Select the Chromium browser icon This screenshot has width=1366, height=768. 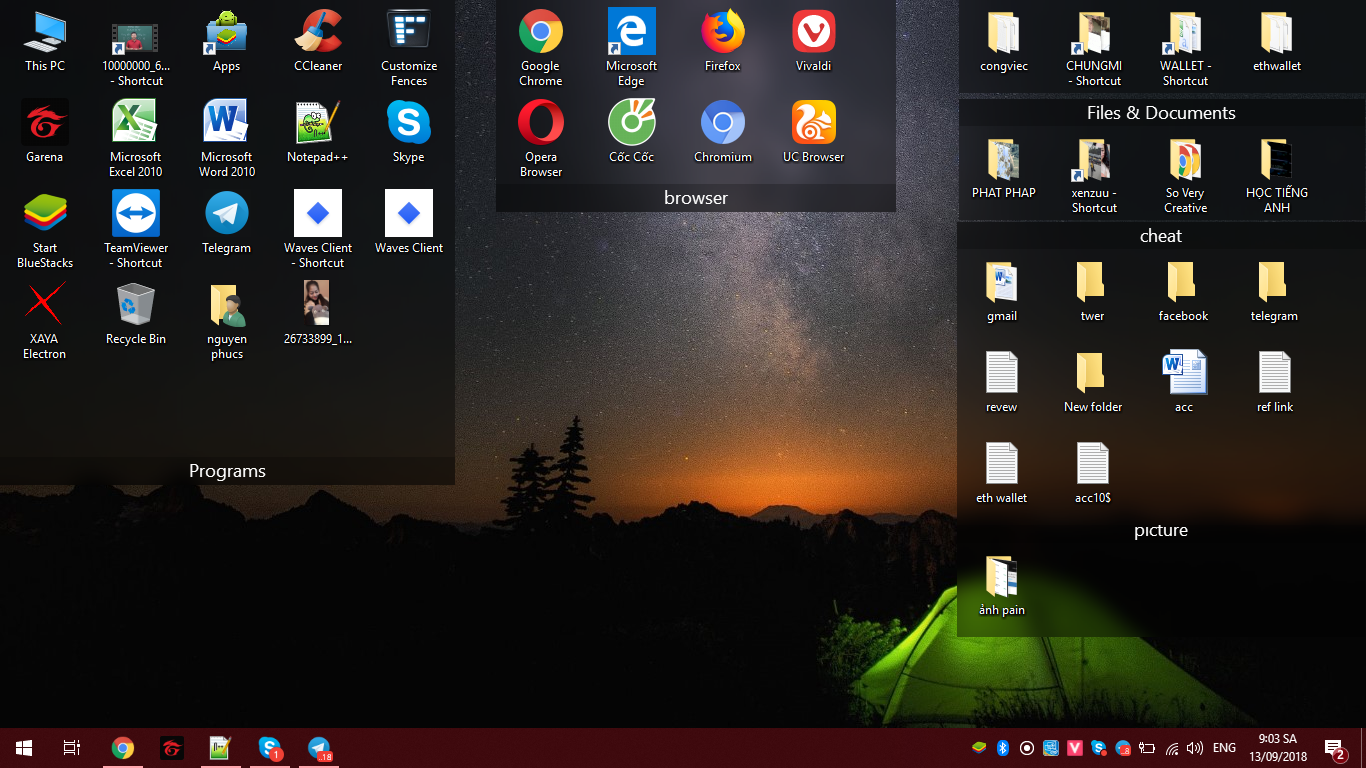tap(723, 132)
